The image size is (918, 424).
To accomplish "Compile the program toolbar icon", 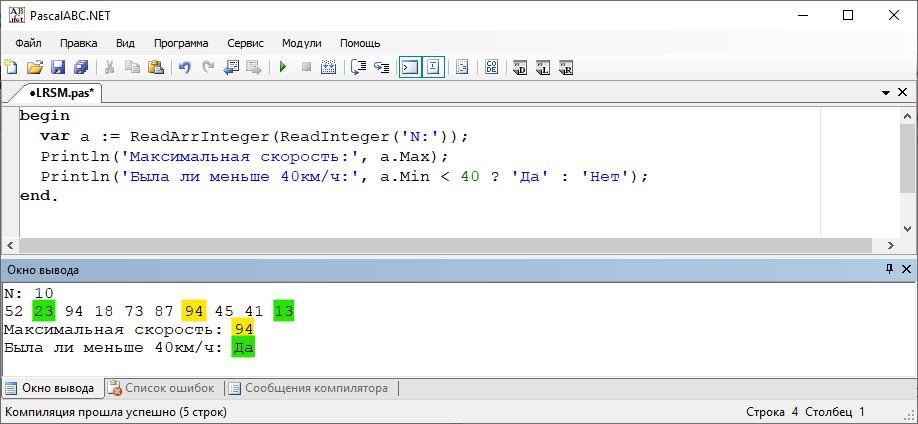I will coord(328,67).
